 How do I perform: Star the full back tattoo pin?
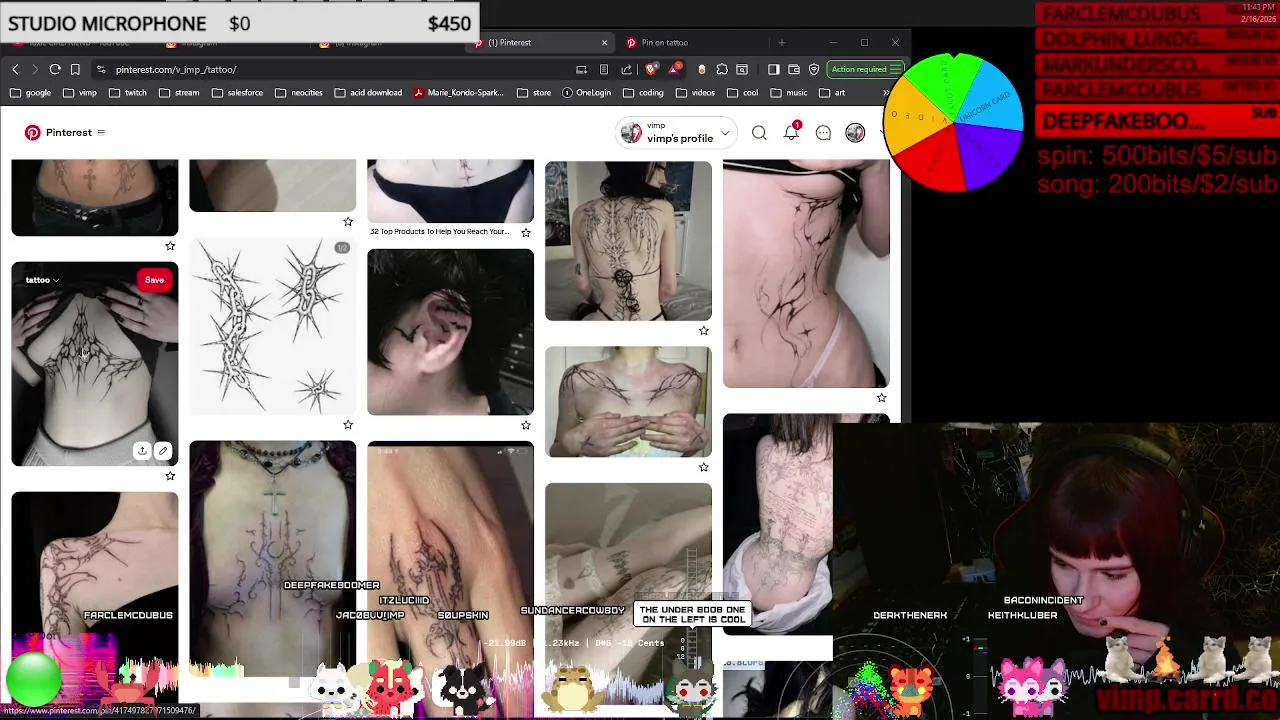(x=704, y=330)
